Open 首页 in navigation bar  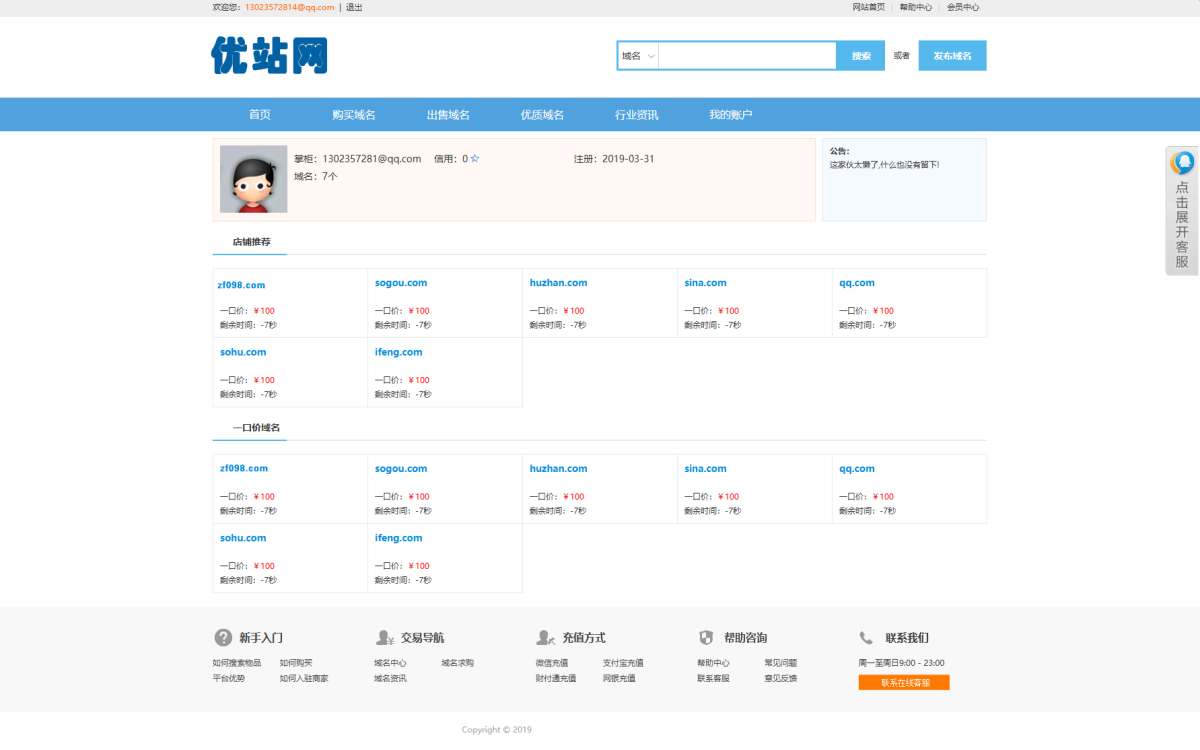pos(260,115)
